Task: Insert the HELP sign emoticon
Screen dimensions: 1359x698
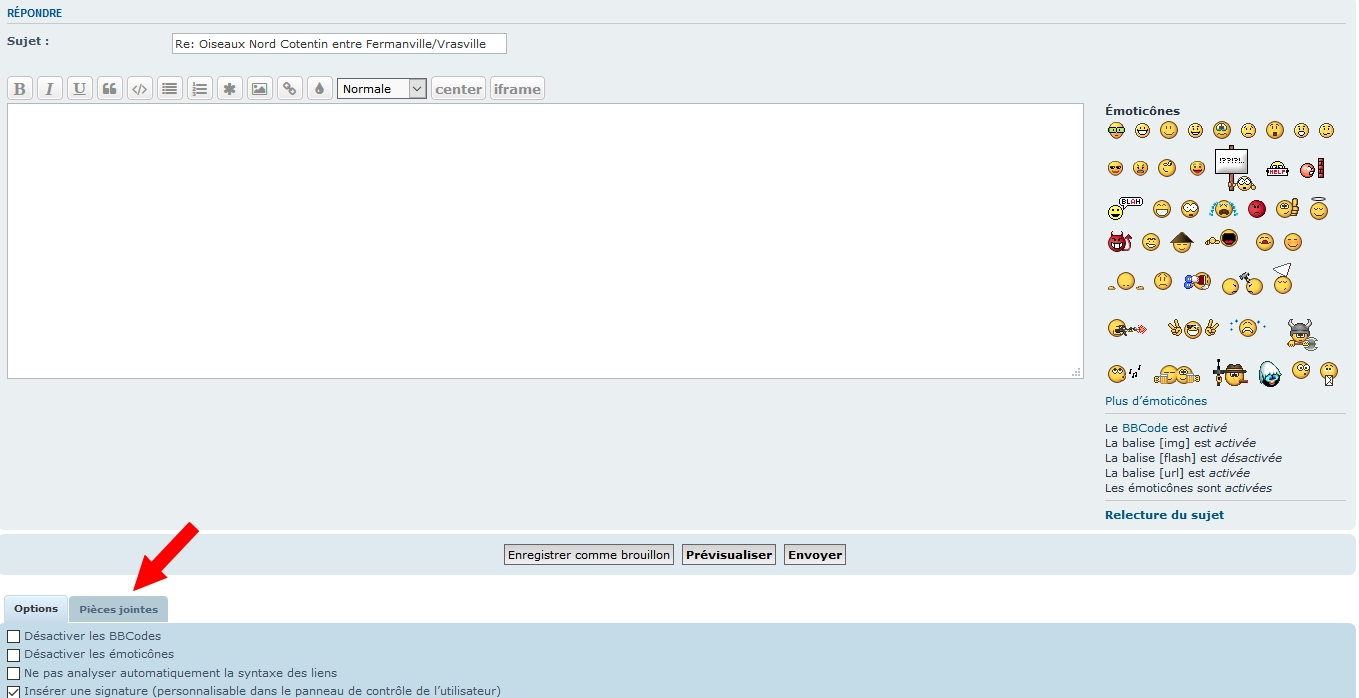Action: click(1277, 169)
